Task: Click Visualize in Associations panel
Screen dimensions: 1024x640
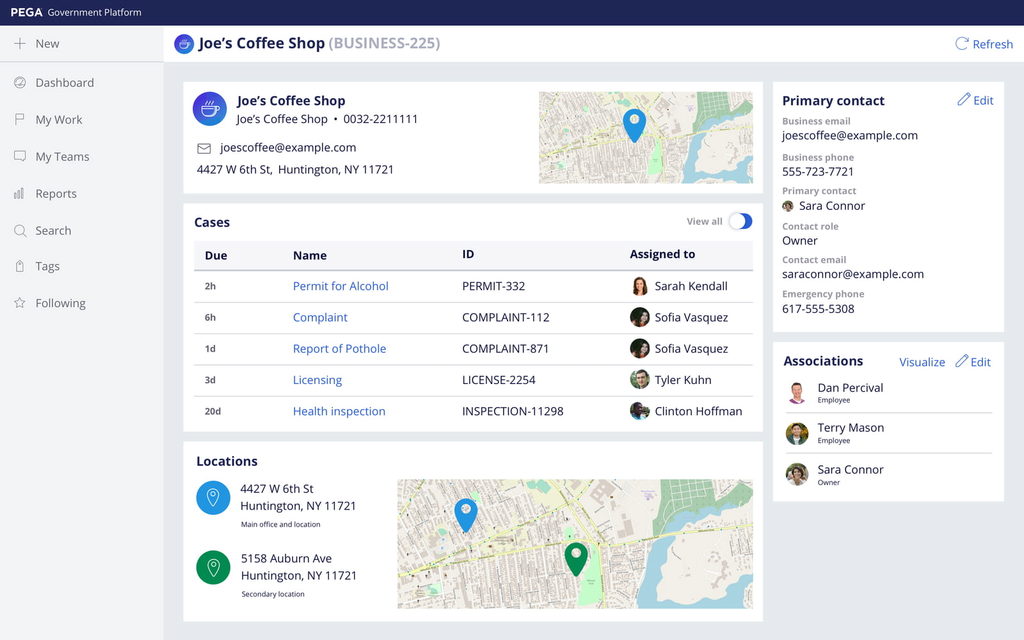Action: click(922, 362)
